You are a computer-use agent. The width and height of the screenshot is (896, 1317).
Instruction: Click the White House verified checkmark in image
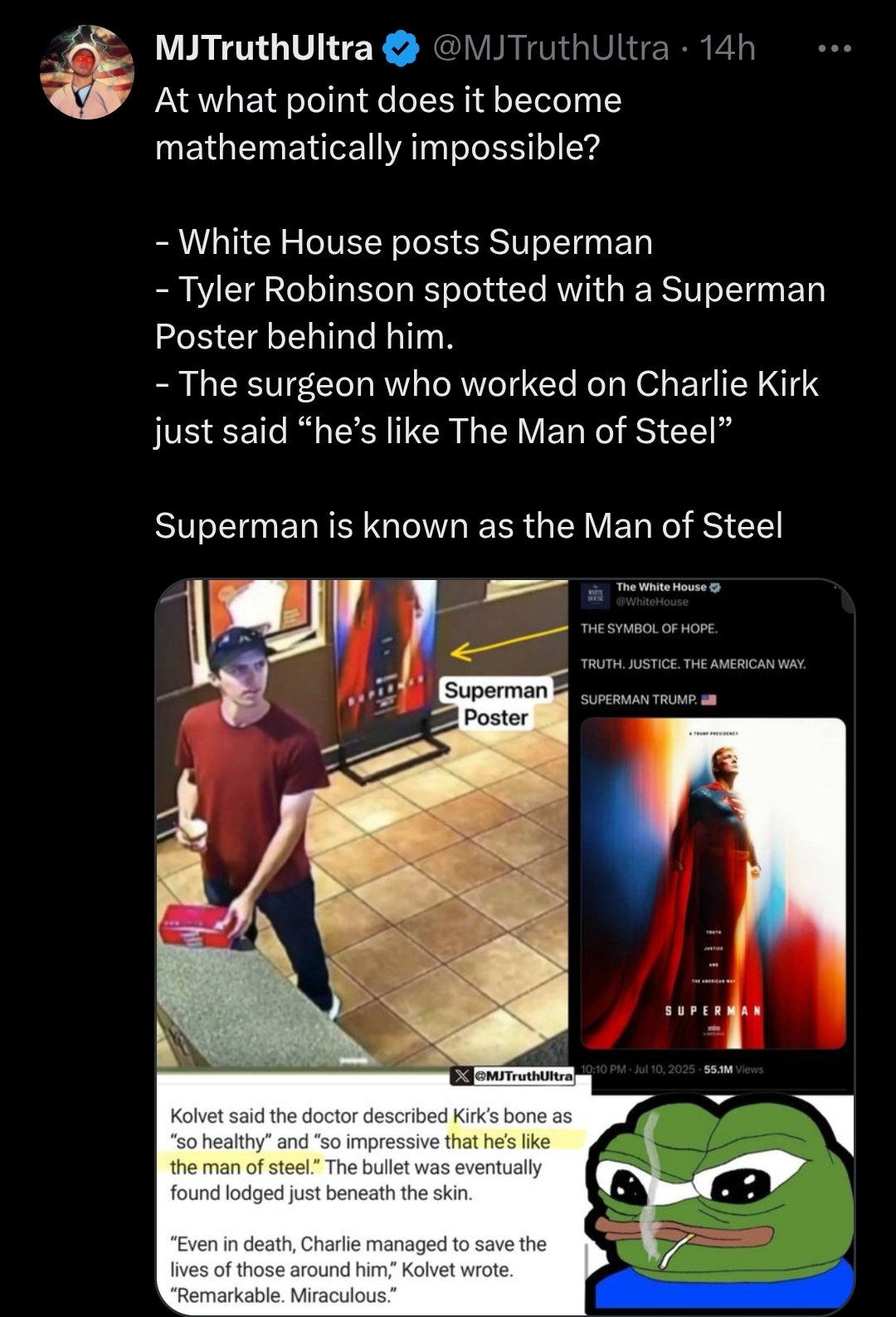(716, 587)
